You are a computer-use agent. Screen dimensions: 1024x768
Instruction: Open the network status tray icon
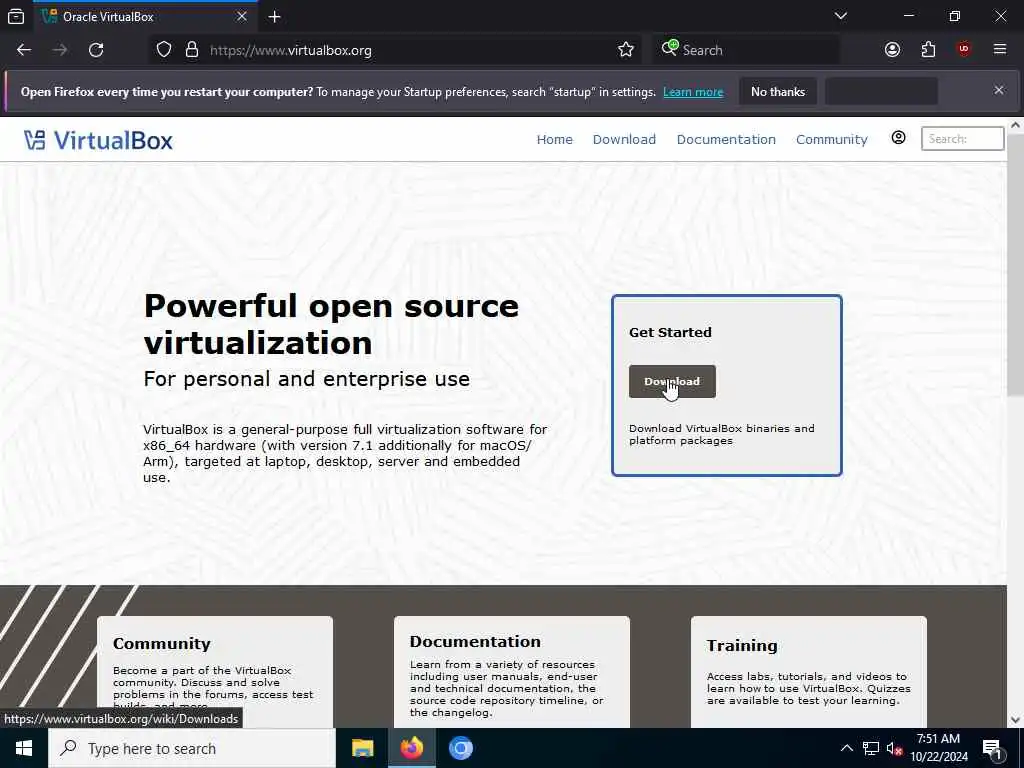pos(871,748)
